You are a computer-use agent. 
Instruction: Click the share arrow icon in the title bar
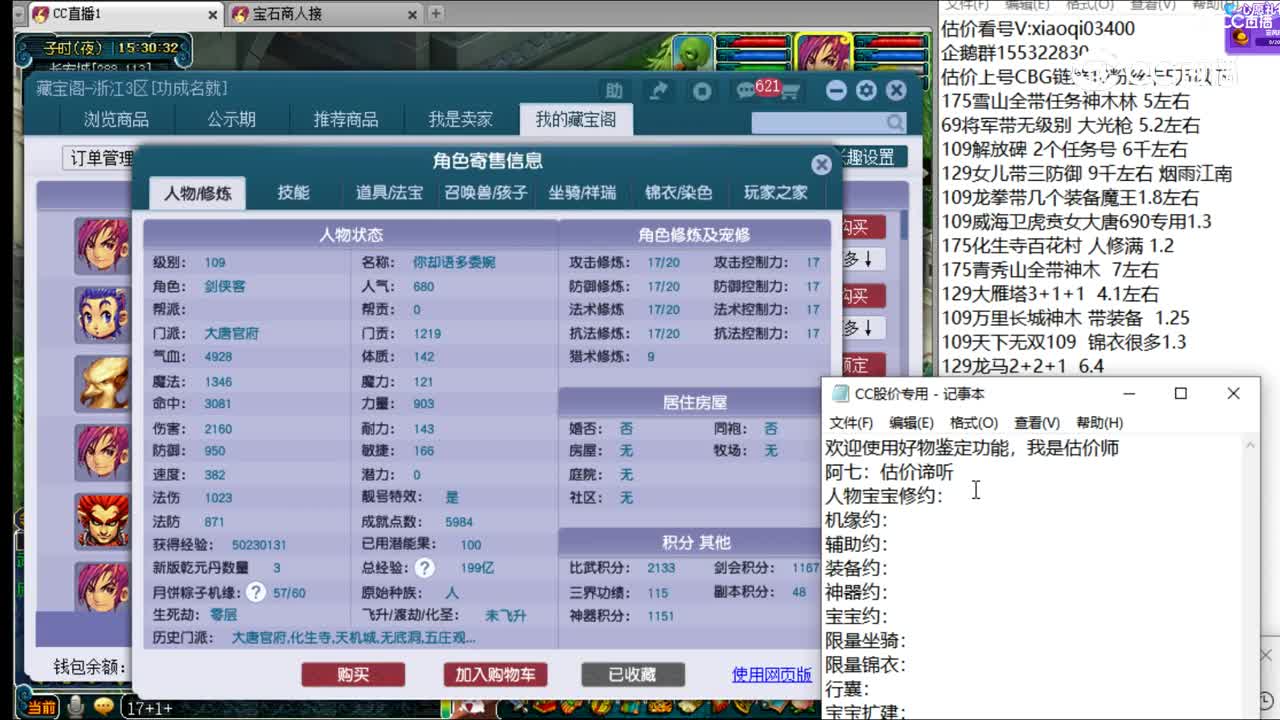pos(658,90)
